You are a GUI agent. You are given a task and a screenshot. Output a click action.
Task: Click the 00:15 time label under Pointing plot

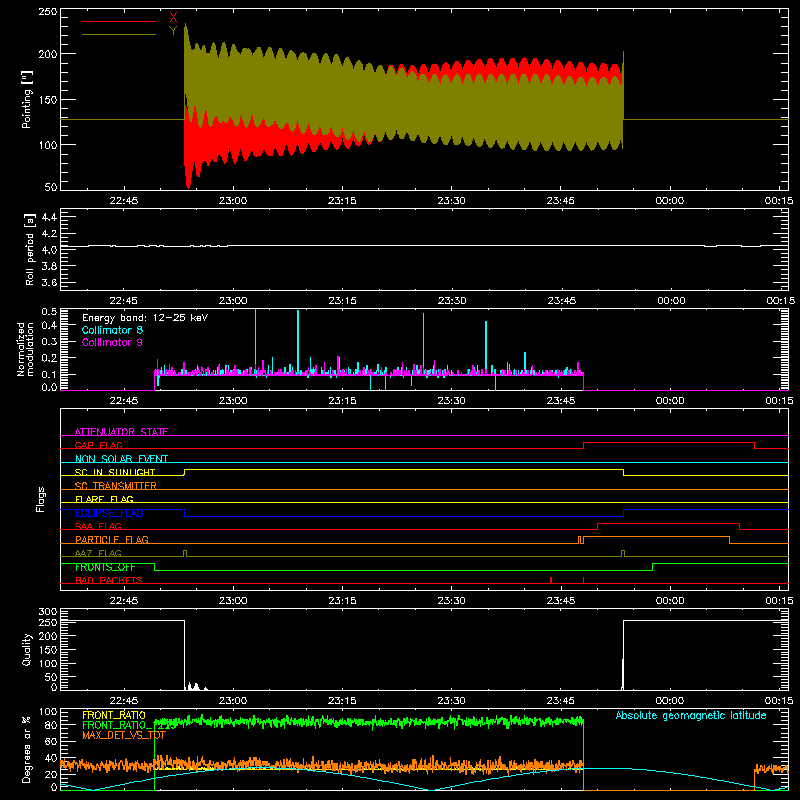[779, 201]
